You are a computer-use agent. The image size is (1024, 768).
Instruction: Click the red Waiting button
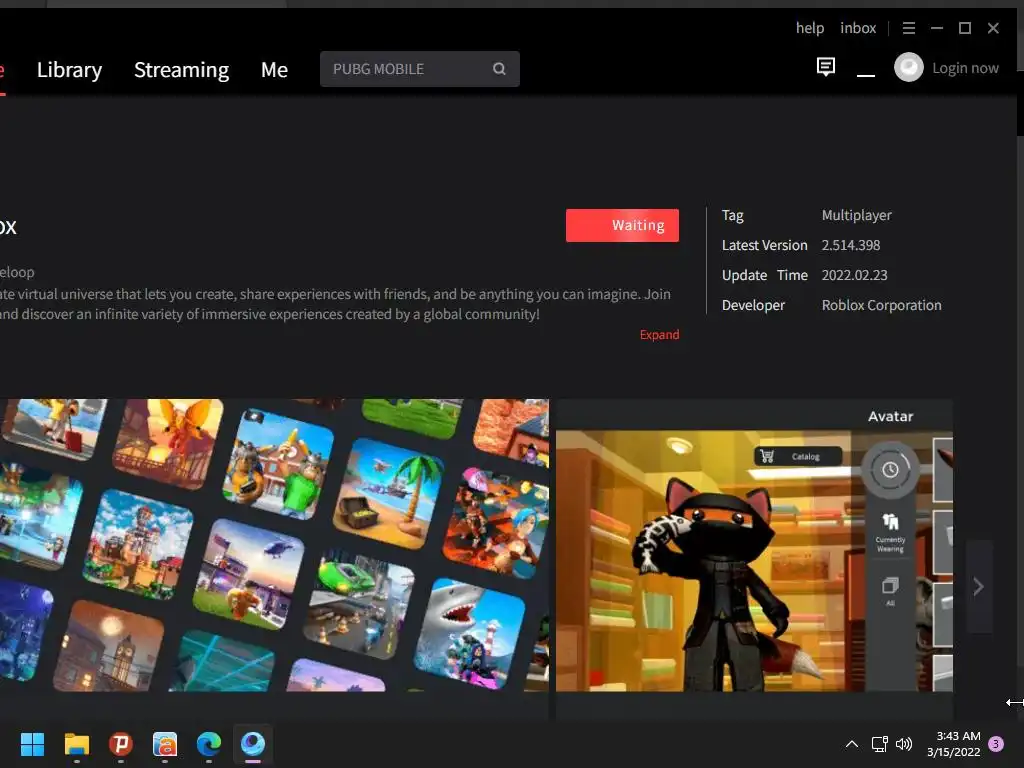pyautogui.click(x=622, y=225)
